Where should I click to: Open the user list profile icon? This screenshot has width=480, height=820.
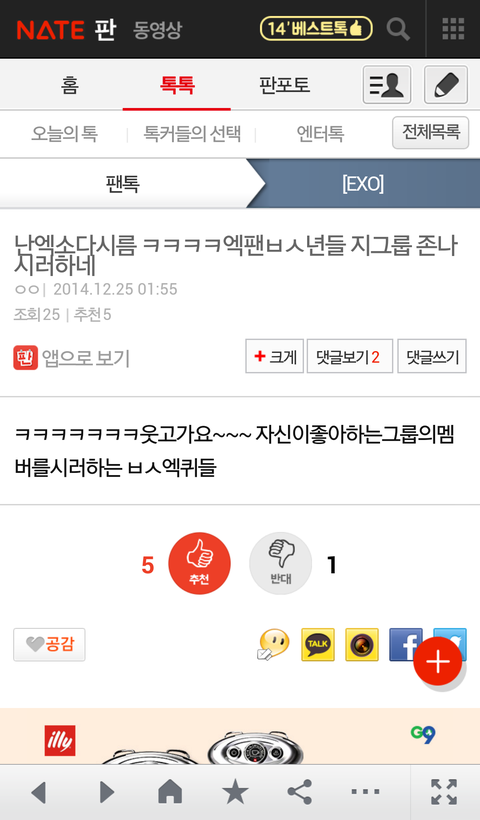click(x=387, y=85)
